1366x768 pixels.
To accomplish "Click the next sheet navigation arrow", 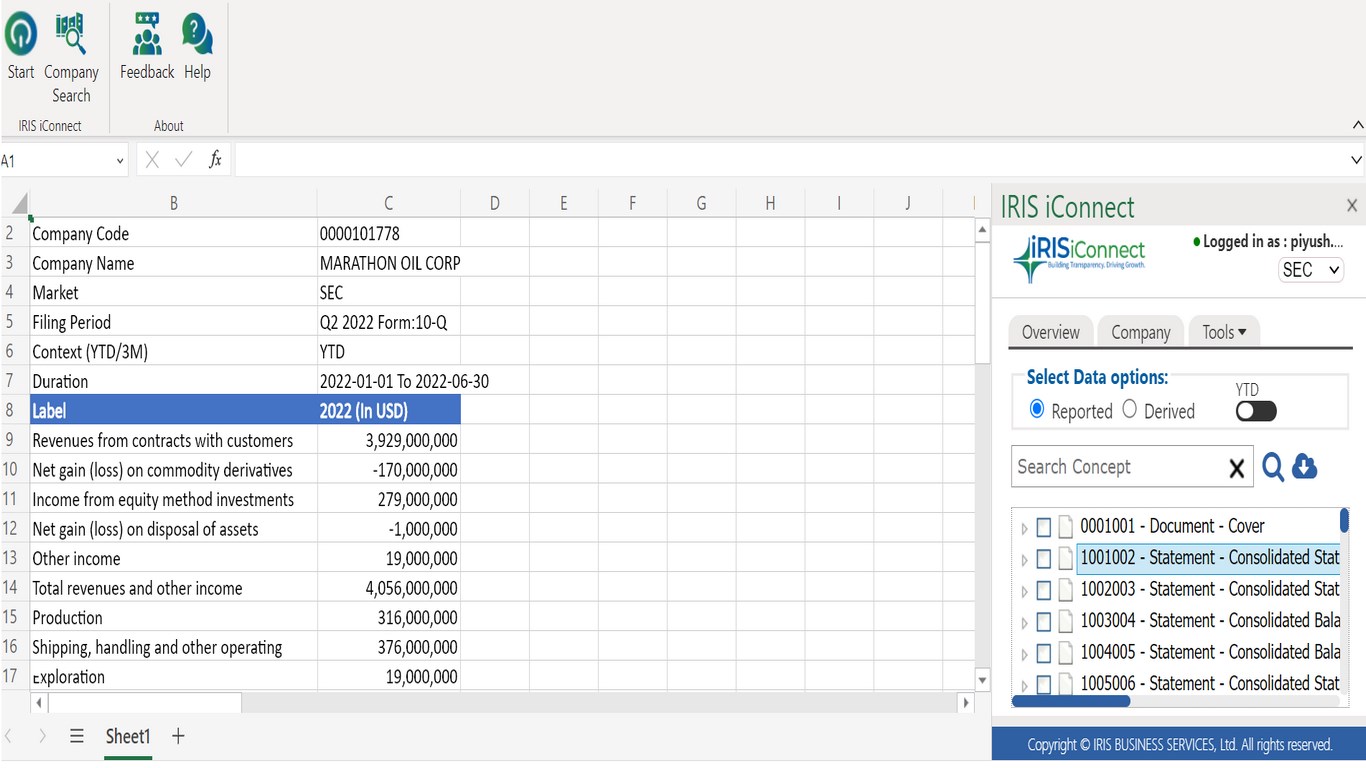I will tap(42, 736).
